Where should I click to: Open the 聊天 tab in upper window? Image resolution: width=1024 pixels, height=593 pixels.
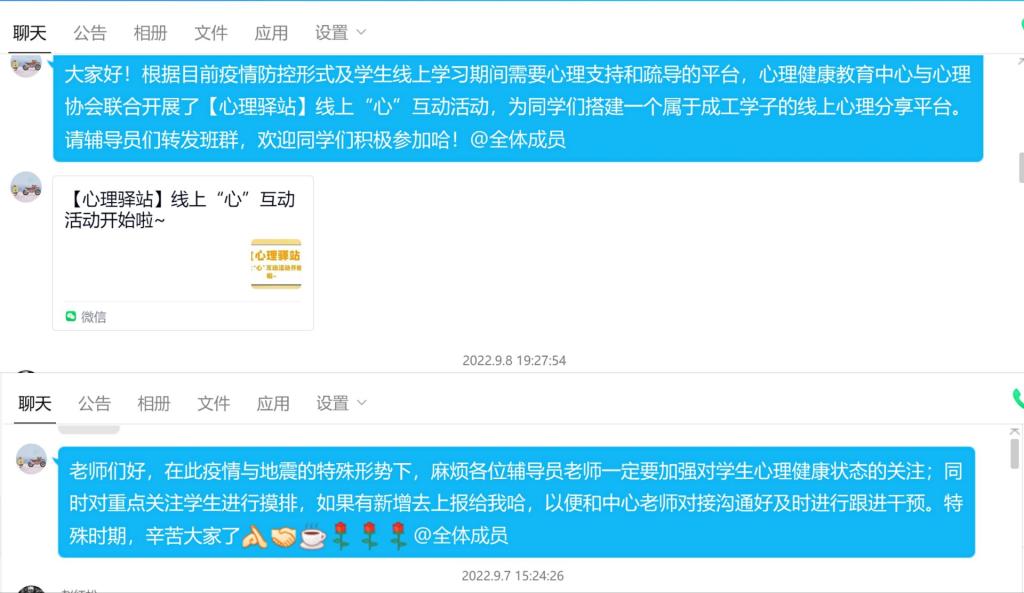click(29, 33)
